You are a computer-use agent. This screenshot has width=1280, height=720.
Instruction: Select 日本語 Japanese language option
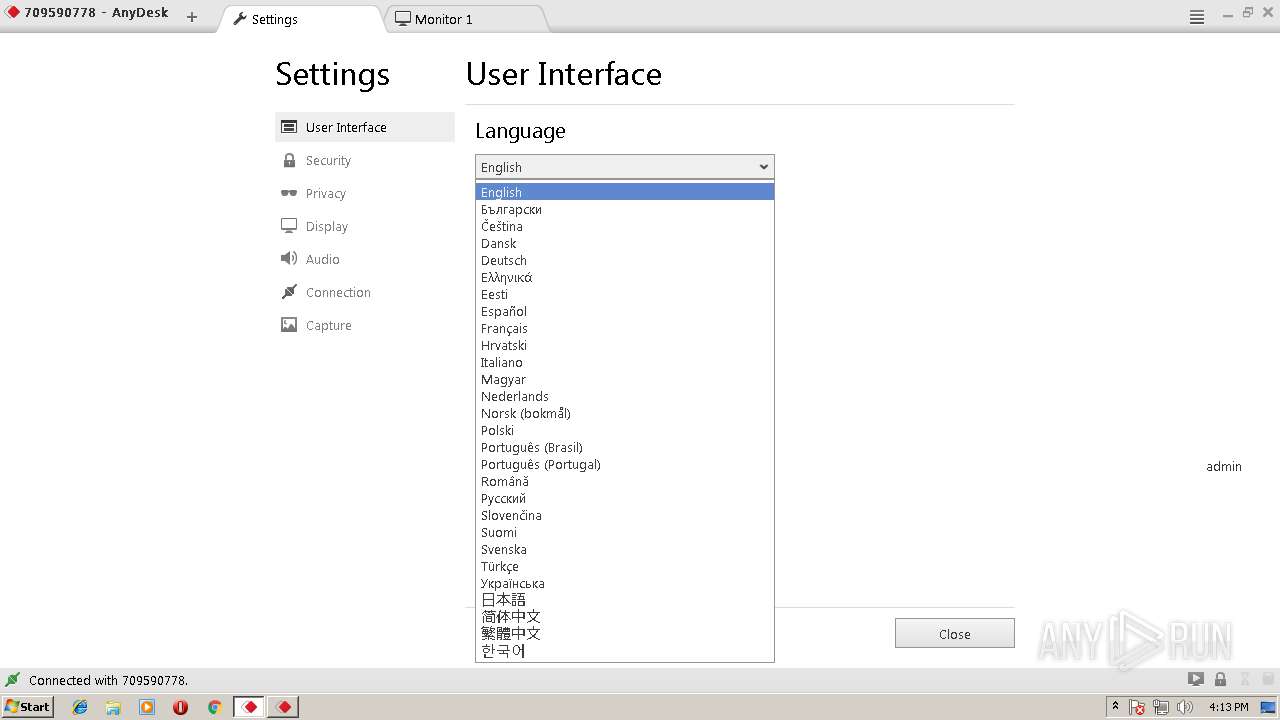coord(625,600)
